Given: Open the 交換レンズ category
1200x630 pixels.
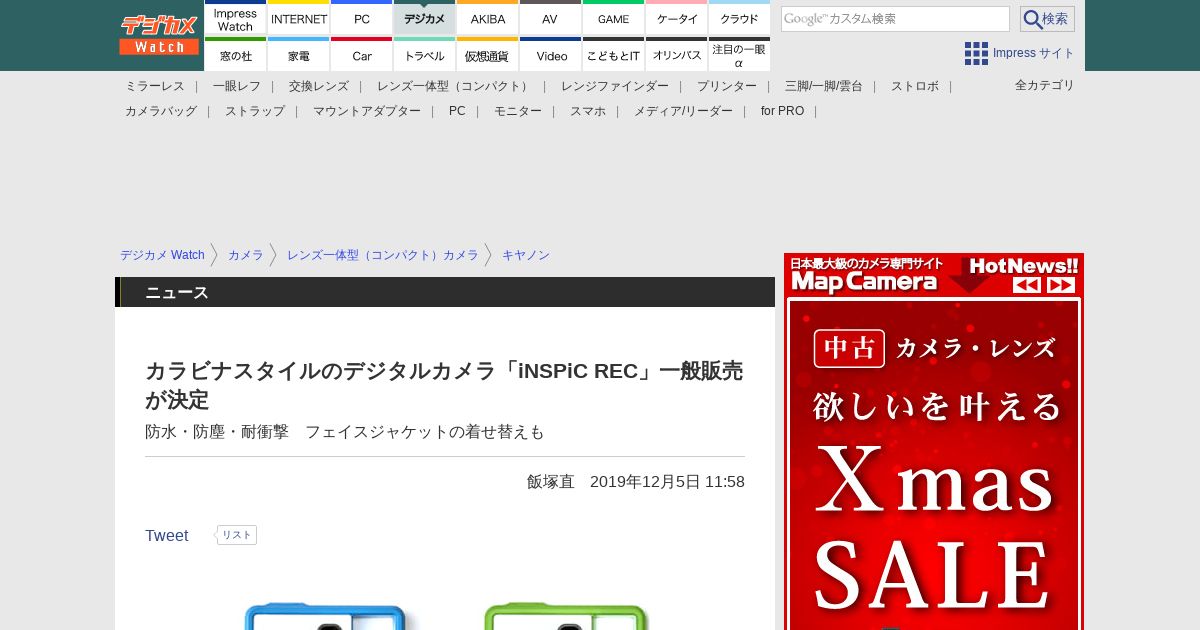Looking at the screenshot, I should [x=319, y=86].
